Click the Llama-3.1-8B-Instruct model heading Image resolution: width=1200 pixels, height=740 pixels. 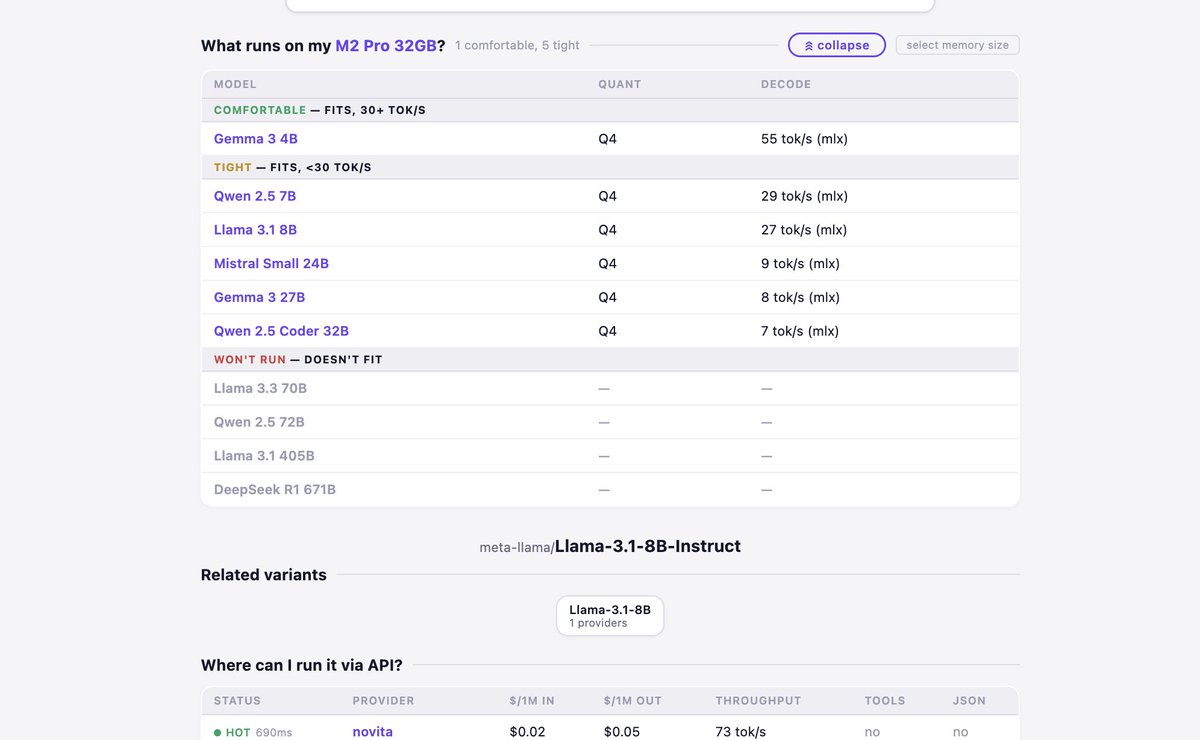point(648,546)
